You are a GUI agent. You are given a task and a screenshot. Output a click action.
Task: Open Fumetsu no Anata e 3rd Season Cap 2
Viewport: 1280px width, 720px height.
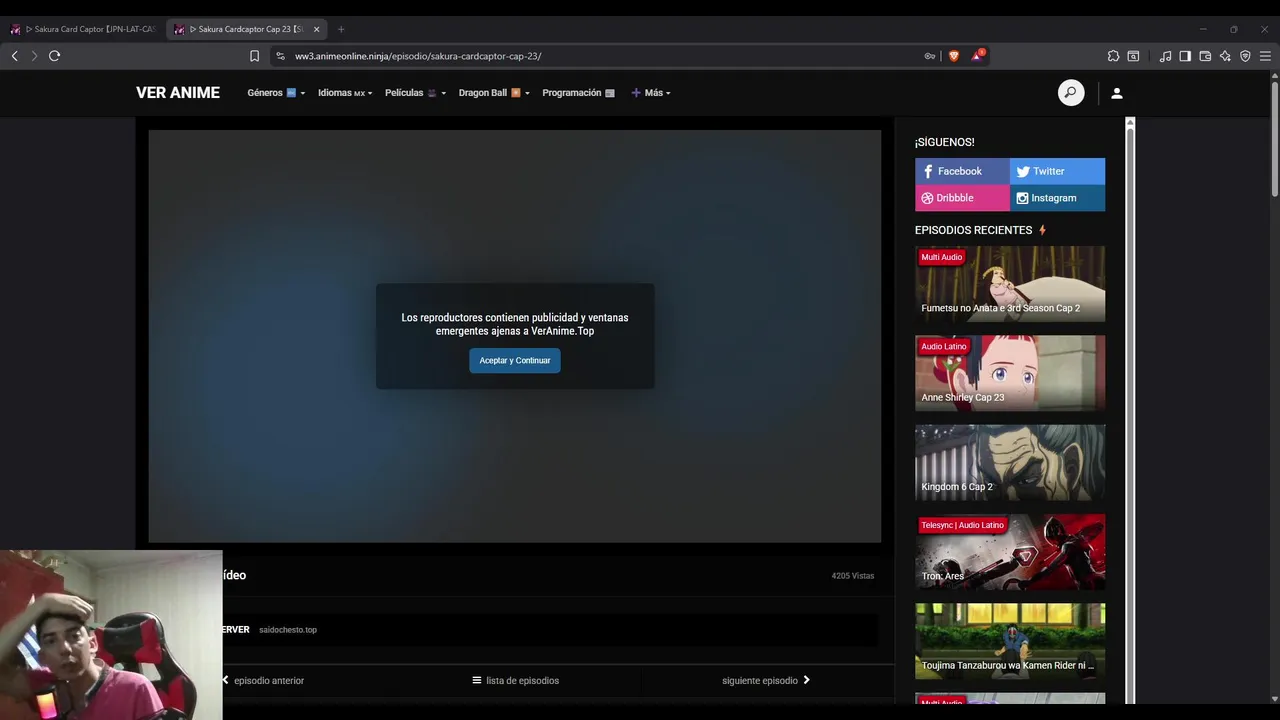click(x=1010, y=284)
